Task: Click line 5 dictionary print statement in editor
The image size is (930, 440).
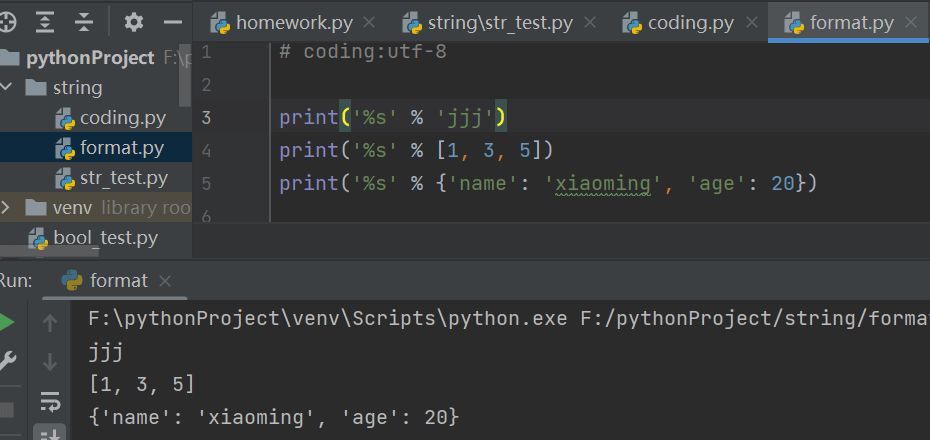Action: click(548, 183)
